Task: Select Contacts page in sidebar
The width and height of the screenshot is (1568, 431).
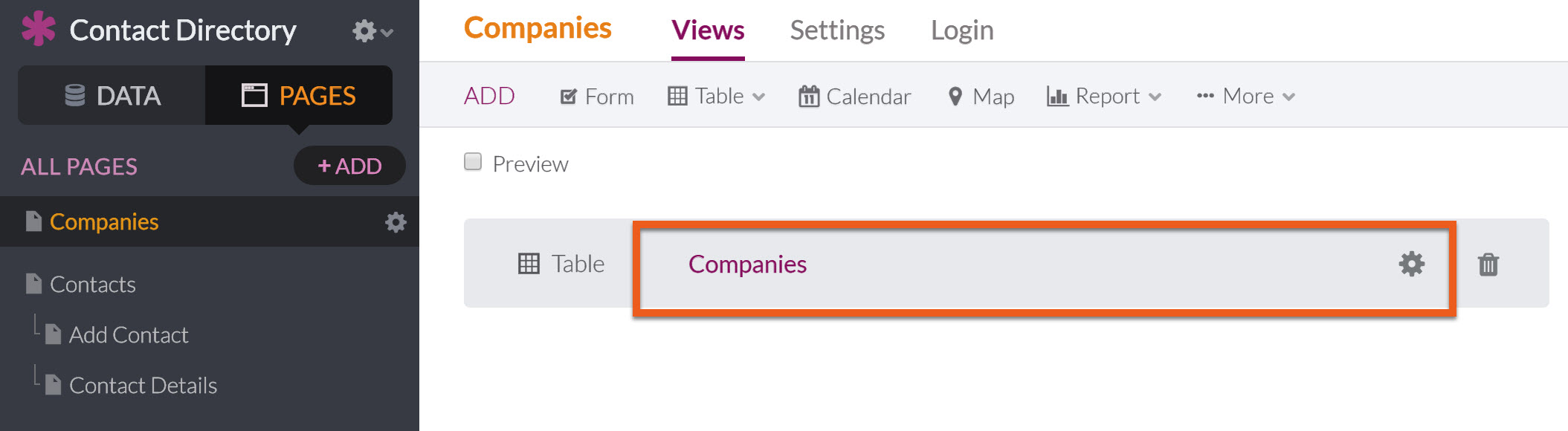Action: pyautogui.click(x=92, y=285)
